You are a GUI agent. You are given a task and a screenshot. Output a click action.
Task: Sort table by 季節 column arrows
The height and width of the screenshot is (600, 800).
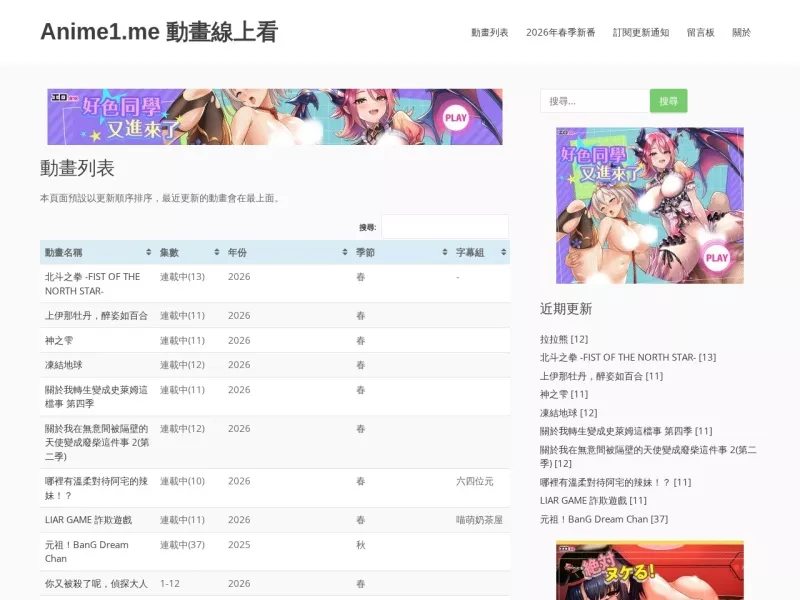click(x=445, y=252)
